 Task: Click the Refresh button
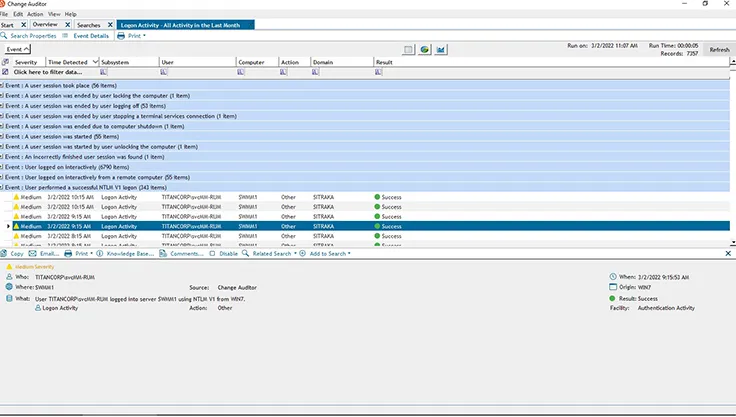[719, 49]
